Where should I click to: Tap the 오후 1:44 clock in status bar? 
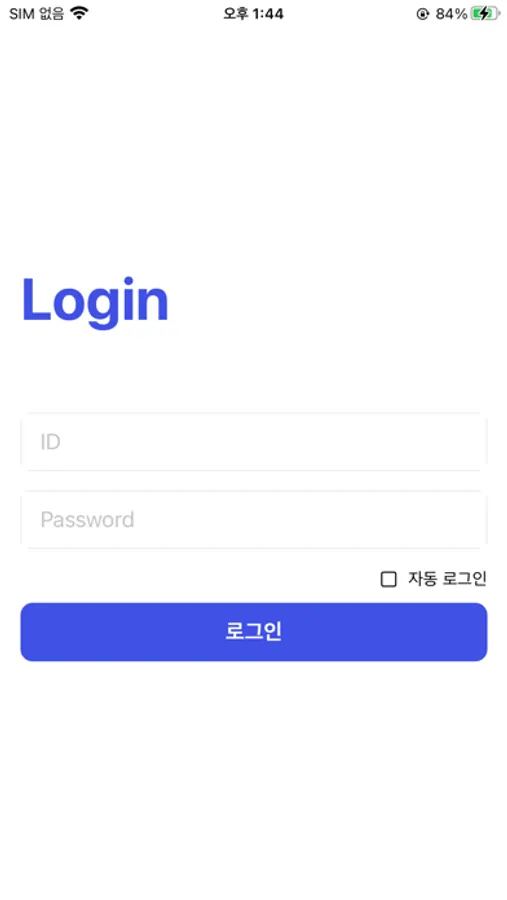[253, 14]
